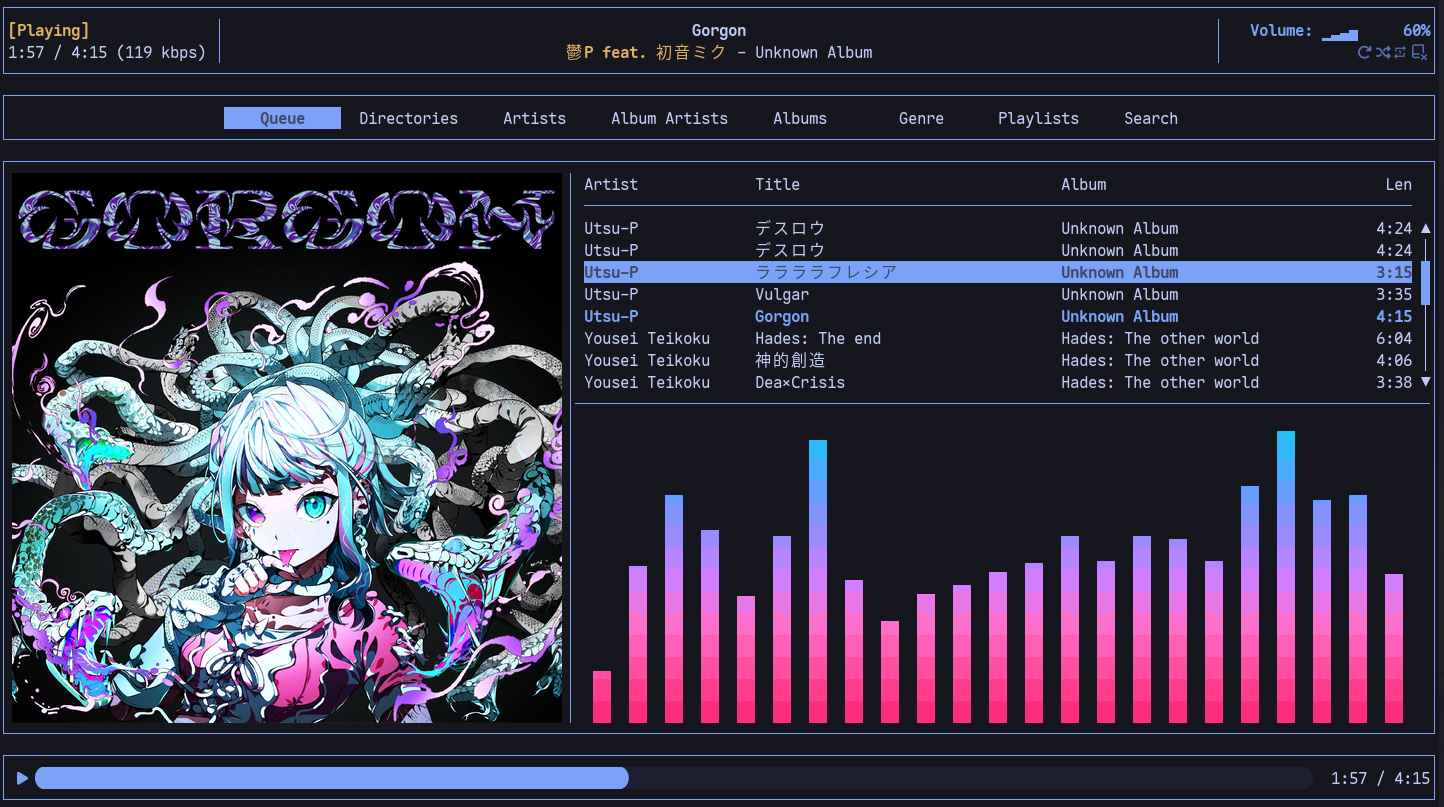Toggle repeat mode icon

(x=1364, y=53)
